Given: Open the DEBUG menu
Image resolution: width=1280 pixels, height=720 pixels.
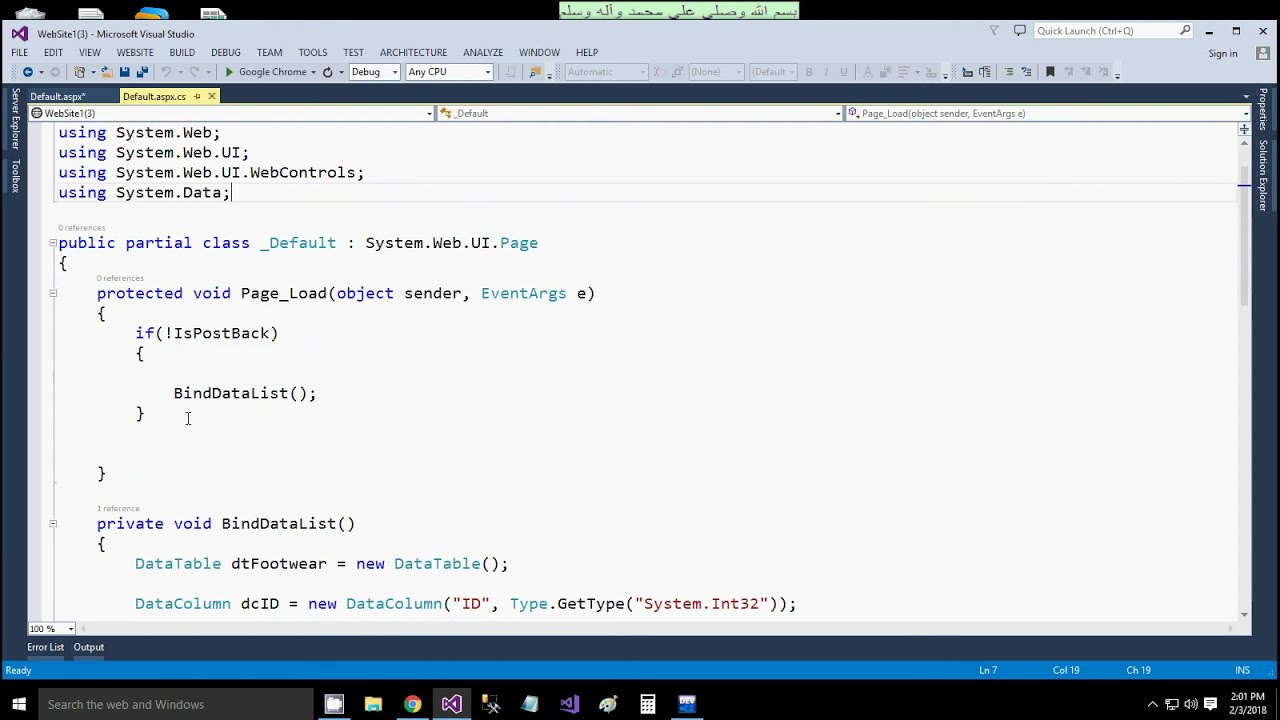Looking at the screenshot, I should (x=226, y=52).
